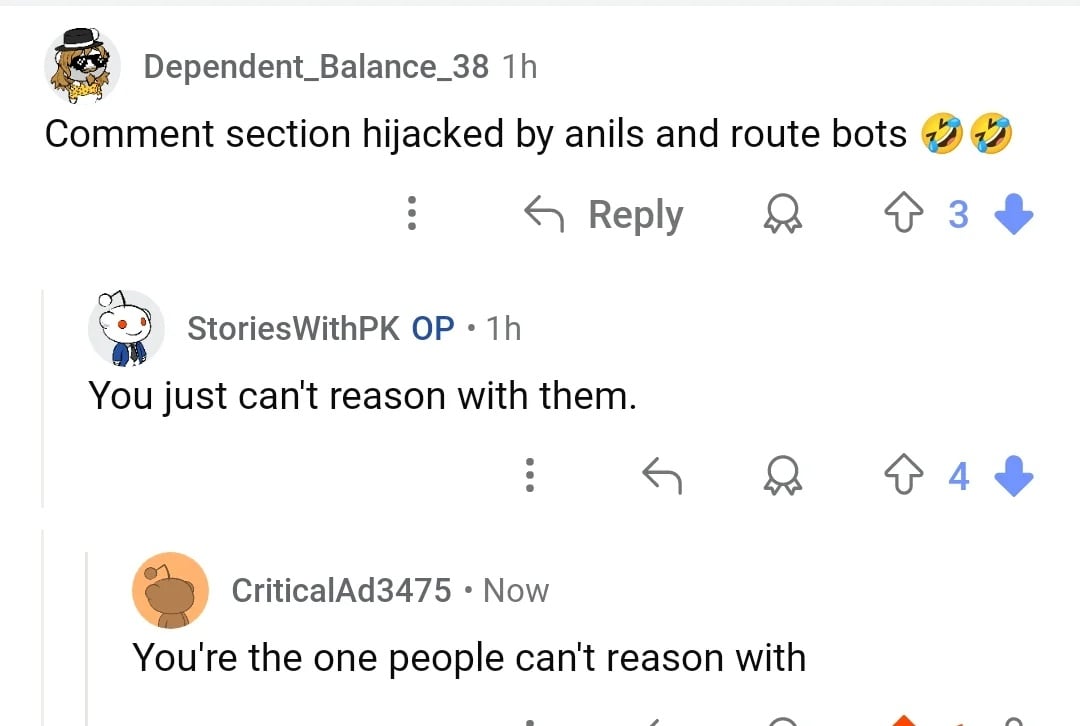Upvote StoriesWithPK's reply

[x=903, y=476]
